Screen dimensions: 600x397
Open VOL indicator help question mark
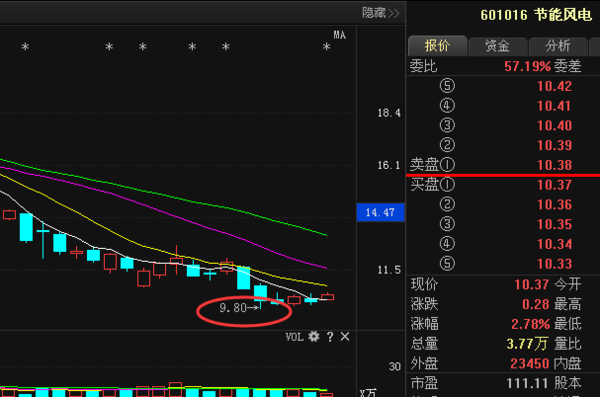330,337
